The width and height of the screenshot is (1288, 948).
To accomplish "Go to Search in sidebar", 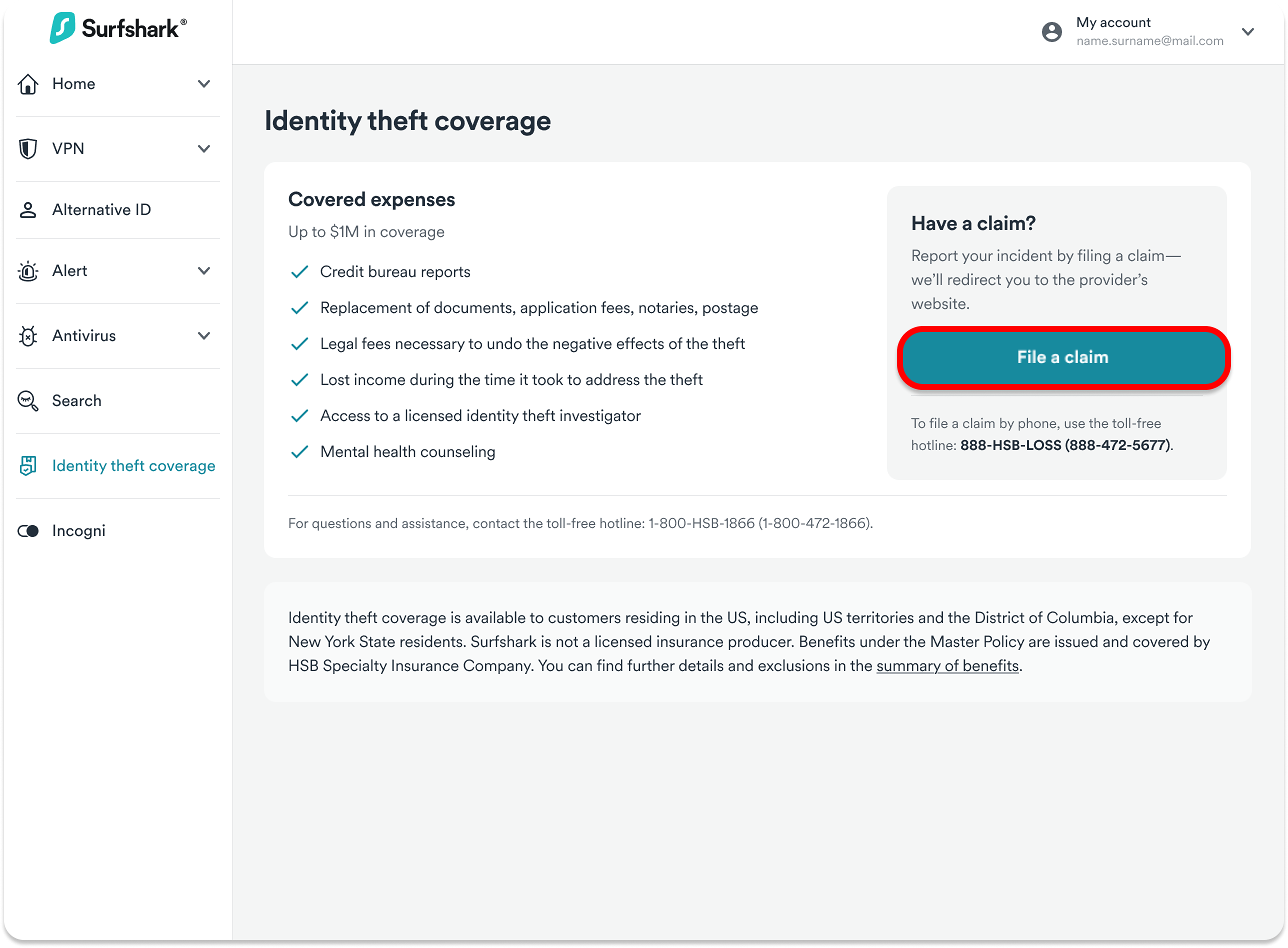I will pyautogui.click(x=76, y=400).
